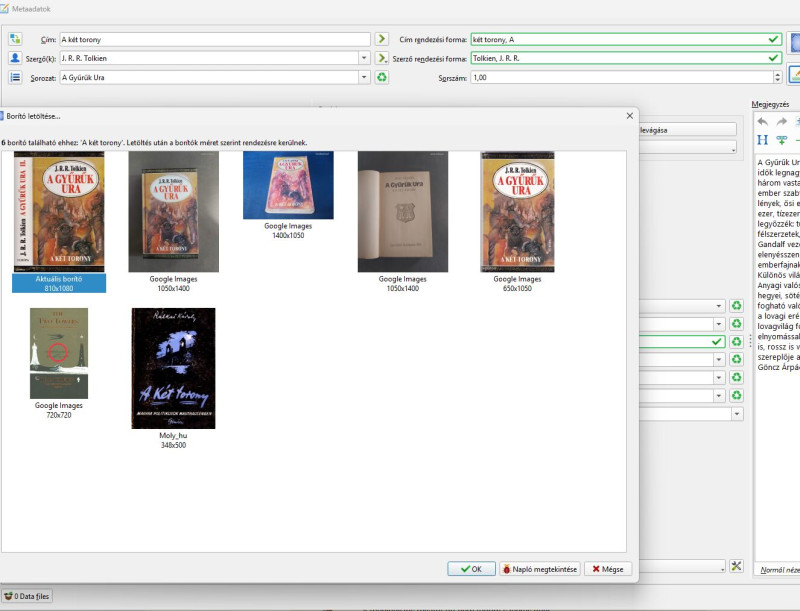Click the cover icon right of the title sort field

coord(794,42)
